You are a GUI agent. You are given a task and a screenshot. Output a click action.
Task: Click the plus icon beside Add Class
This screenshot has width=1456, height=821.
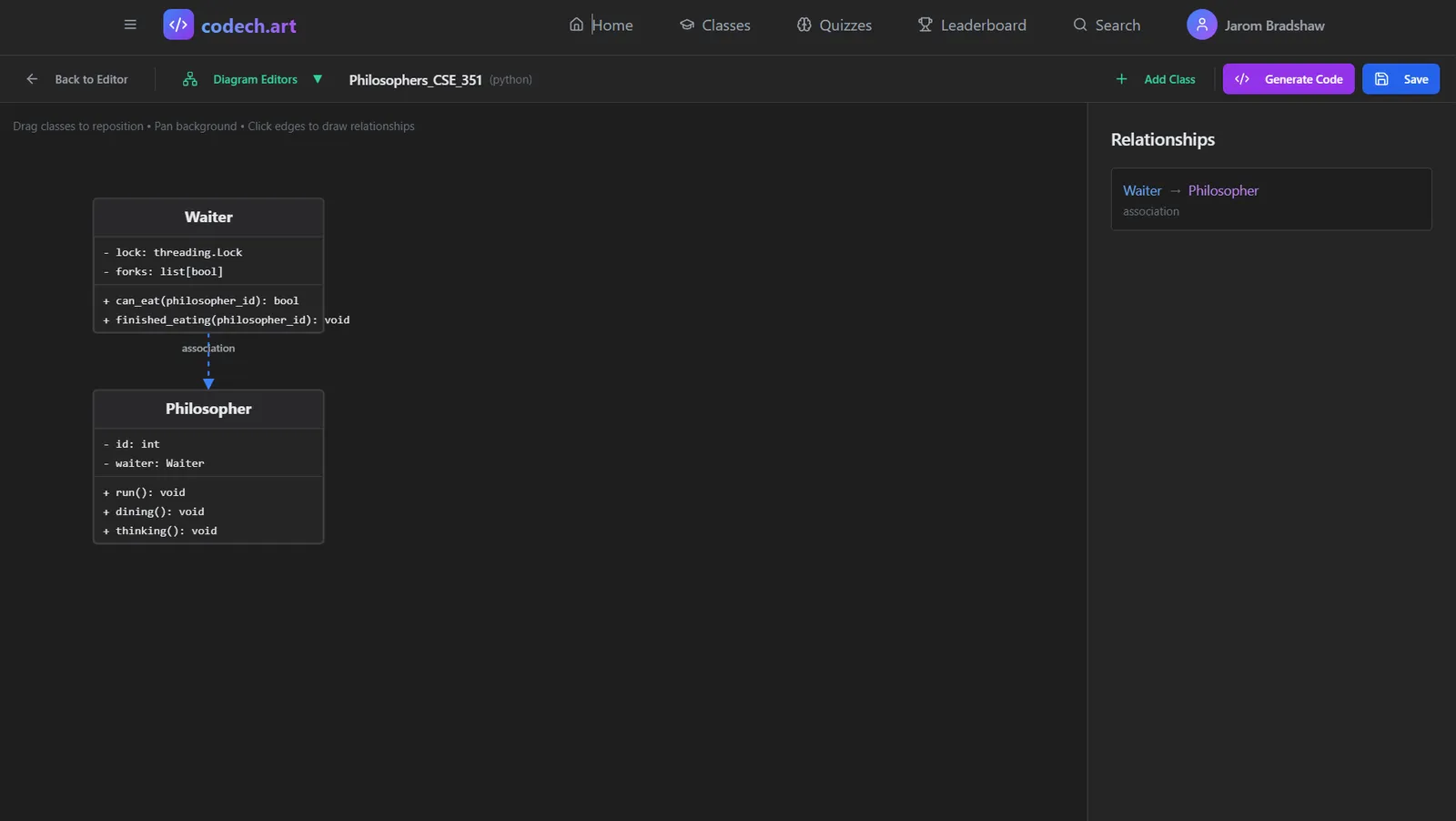click(1121, 79)
